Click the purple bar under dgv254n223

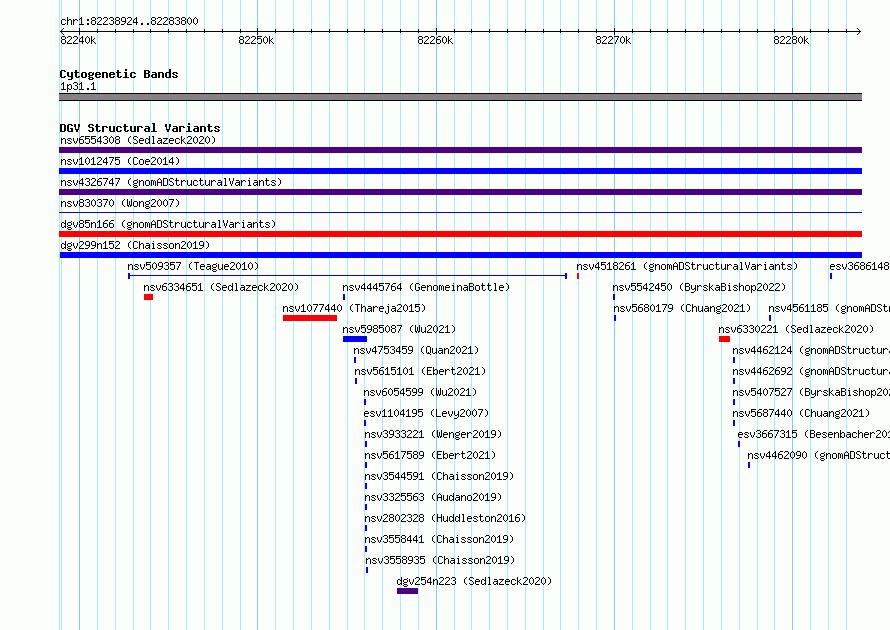tap(408, 591)
